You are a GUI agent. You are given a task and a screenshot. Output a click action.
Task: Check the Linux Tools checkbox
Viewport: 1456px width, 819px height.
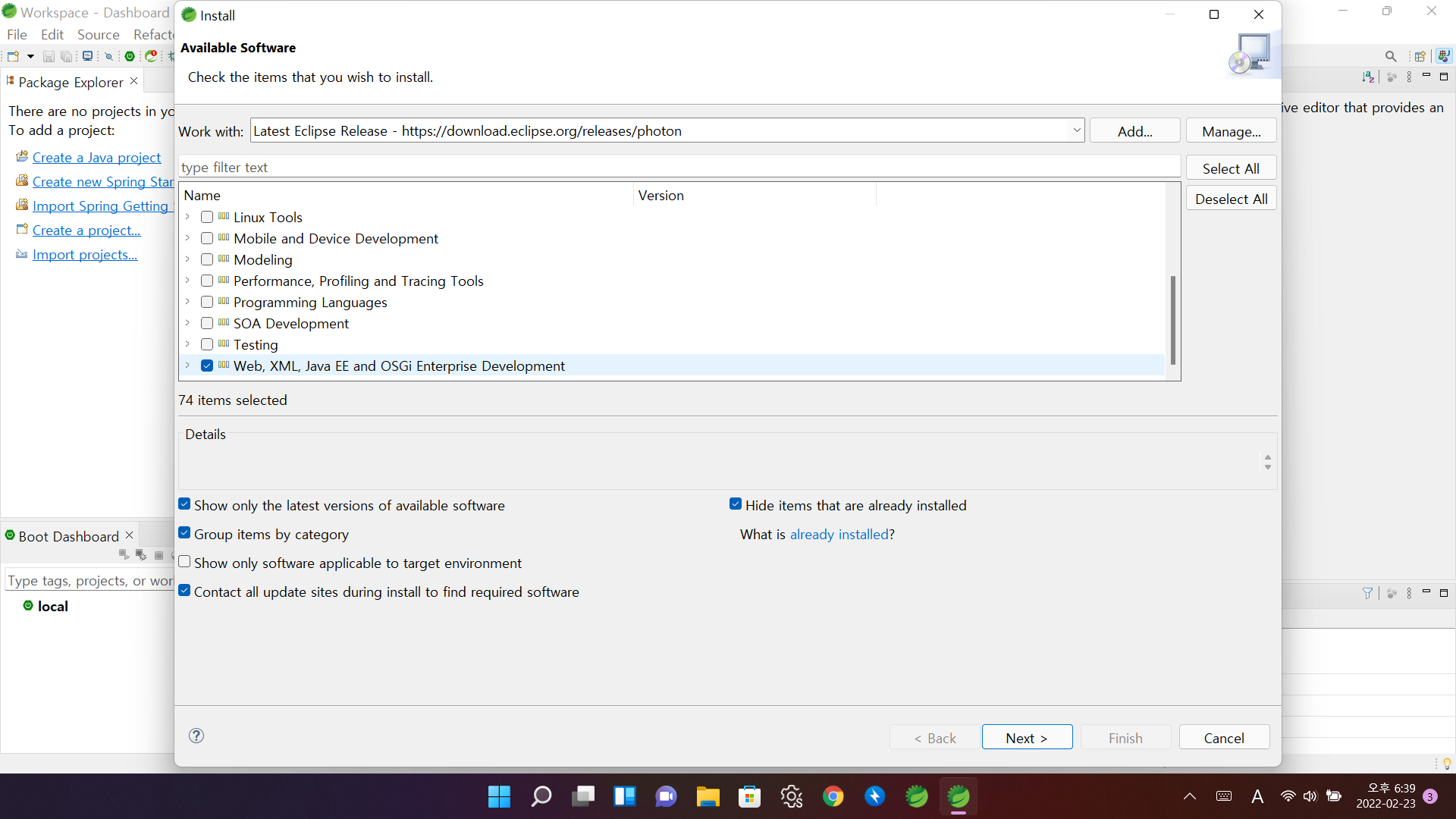tap(207, 218)
